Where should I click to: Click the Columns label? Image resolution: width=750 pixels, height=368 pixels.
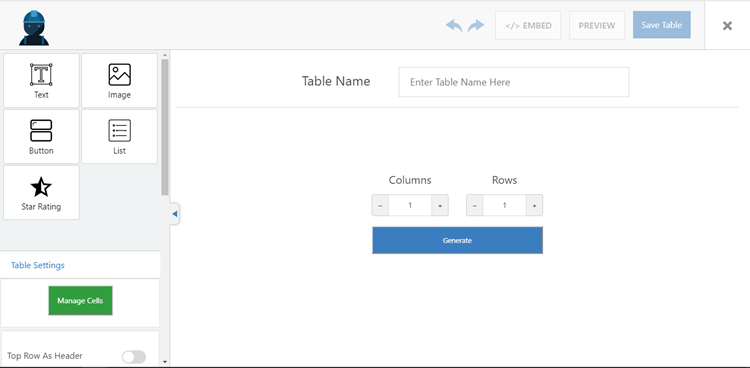pos(410,180)
